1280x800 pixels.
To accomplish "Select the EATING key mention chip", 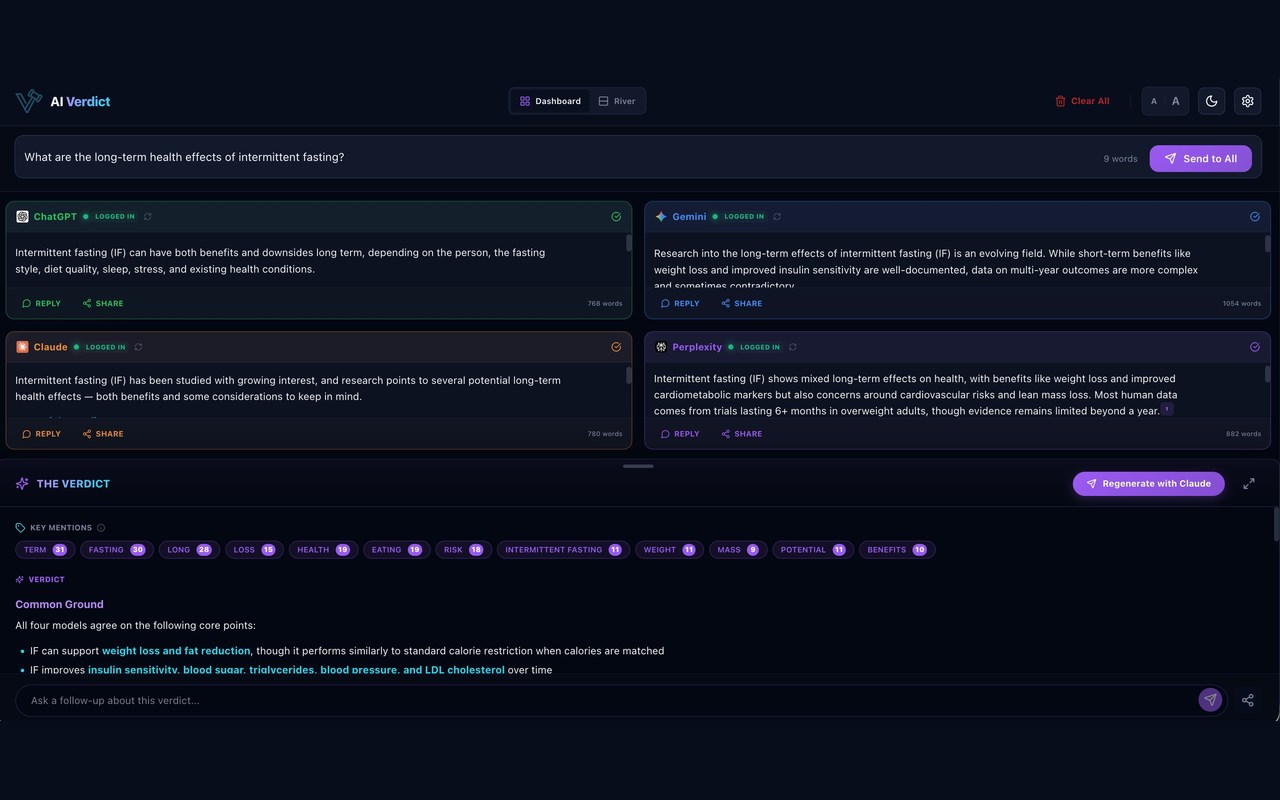I will coord(397,550).
